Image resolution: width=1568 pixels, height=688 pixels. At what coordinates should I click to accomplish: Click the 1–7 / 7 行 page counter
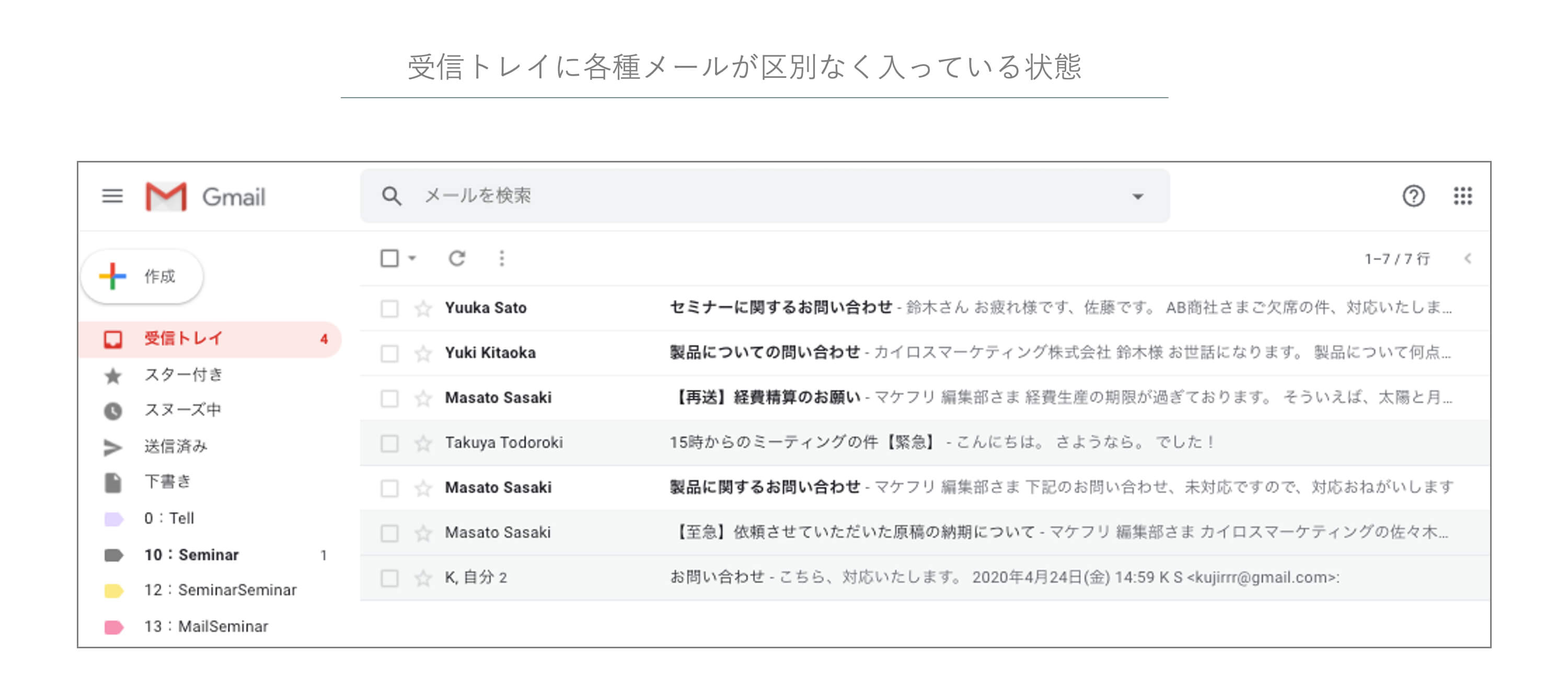[x=1397, y=259]
